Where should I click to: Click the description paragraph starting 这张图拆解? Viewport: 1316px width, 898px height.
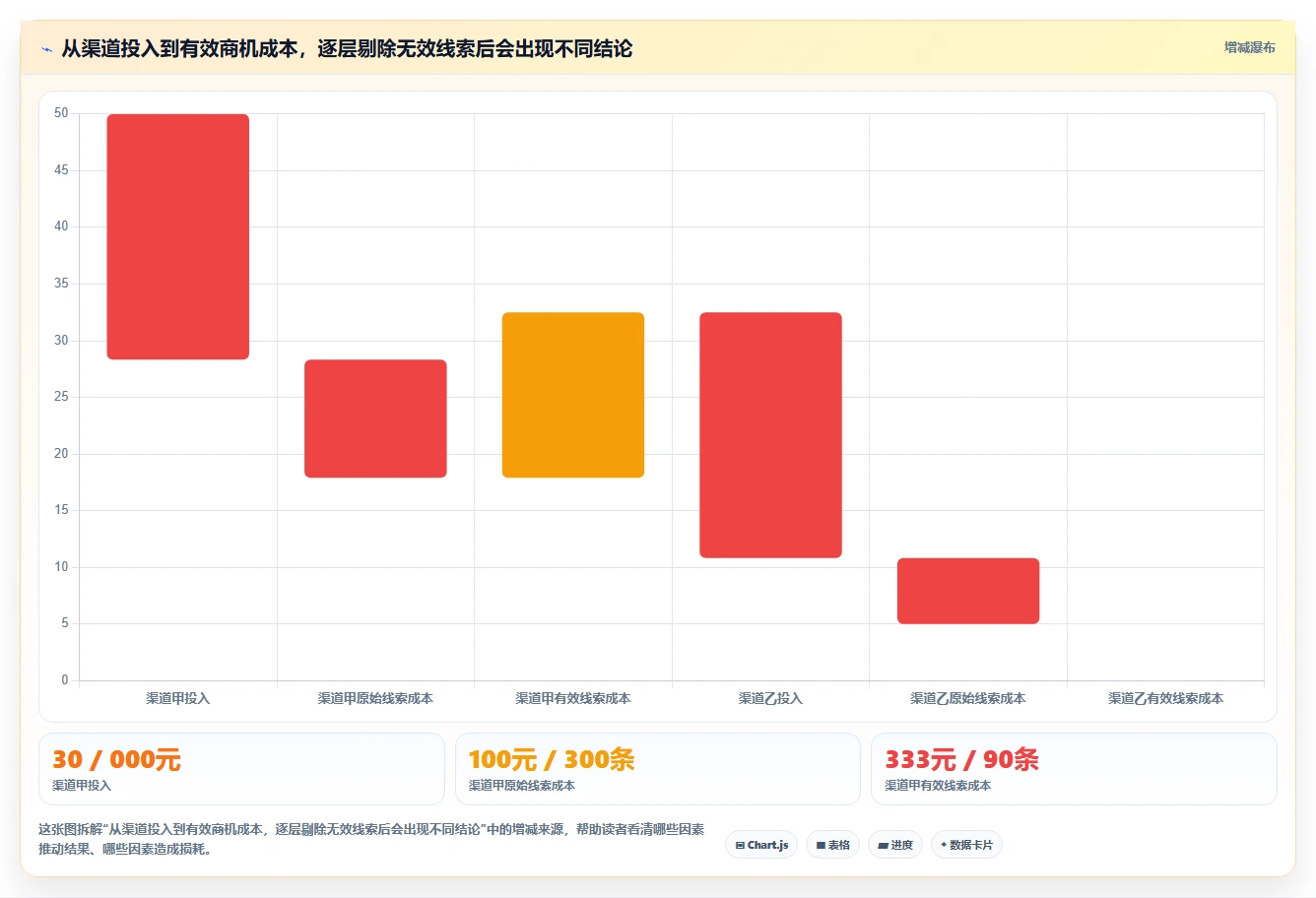point(371,839)
